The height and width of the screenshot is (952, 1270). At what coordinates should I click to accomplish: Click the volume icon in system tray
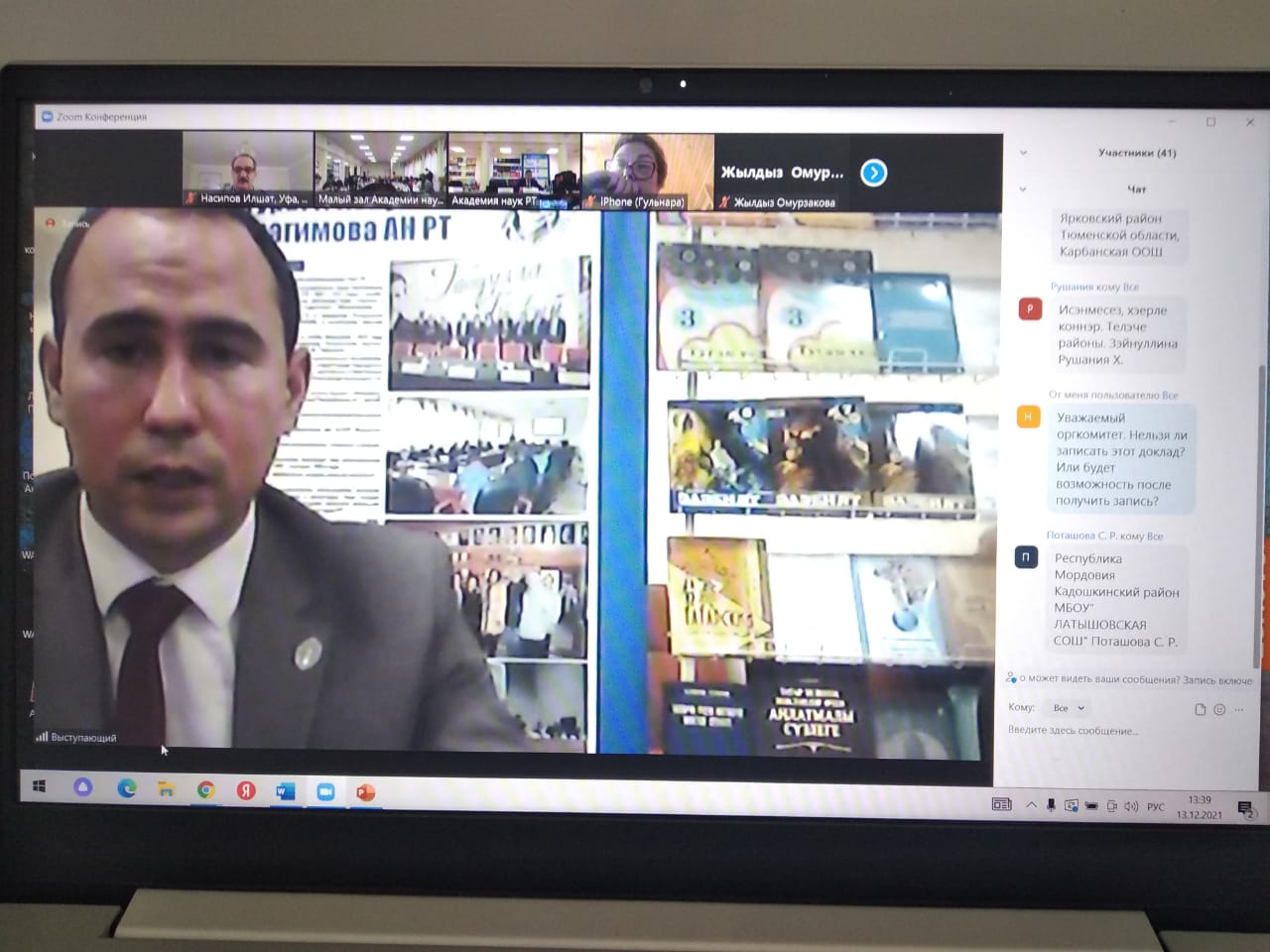[1131, 806]
